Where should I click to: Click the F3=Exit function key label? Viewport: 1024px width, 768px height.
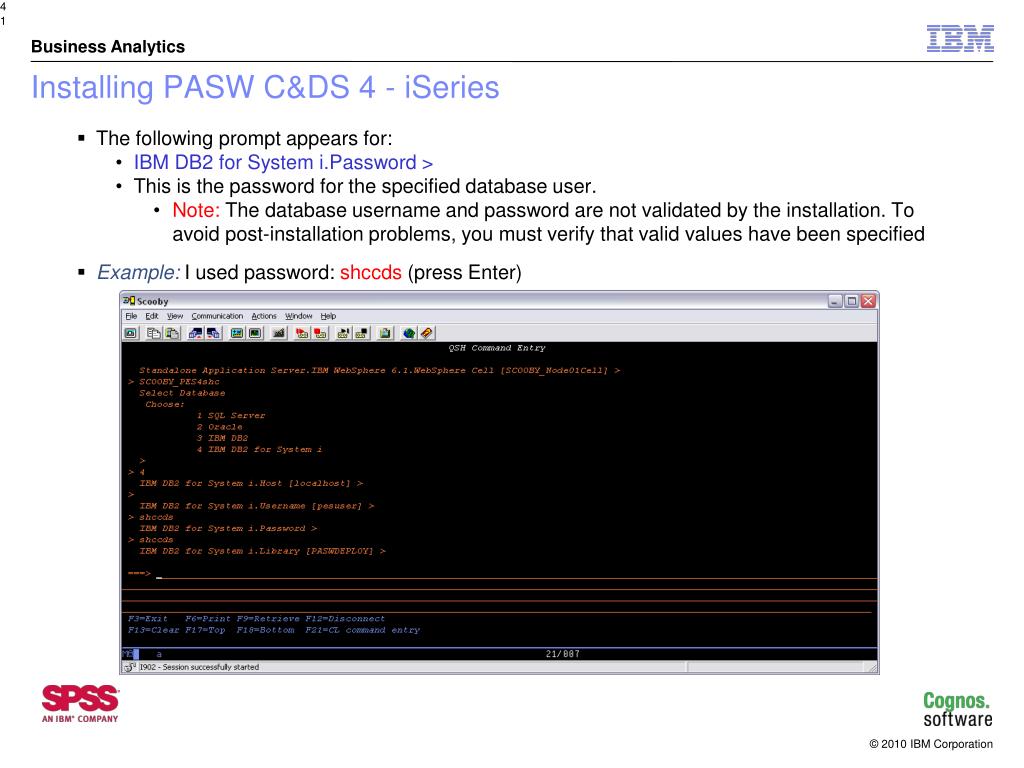pos(148,618)
